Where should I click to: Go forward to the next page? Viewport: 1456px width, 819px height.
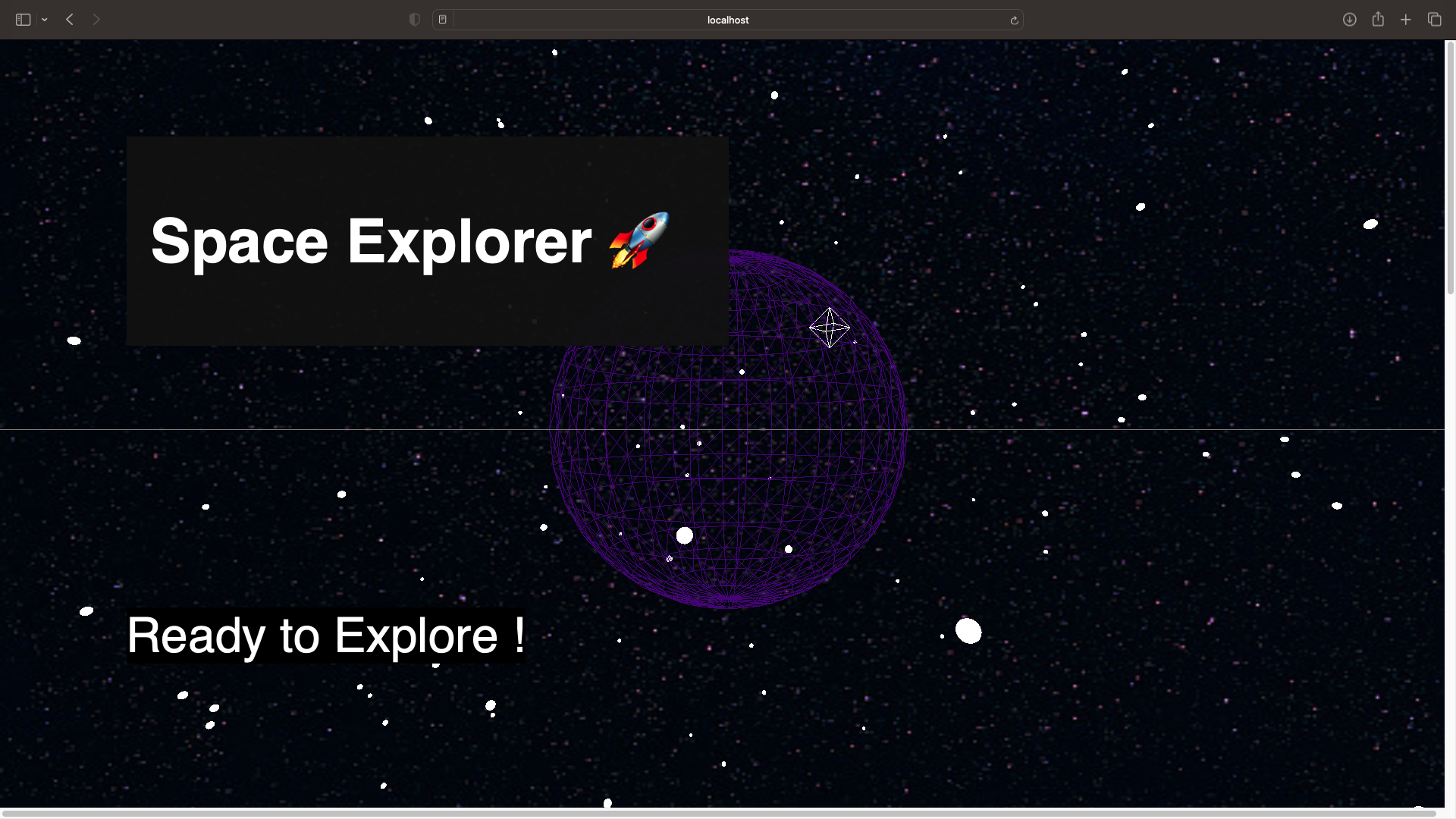tap(96, 20)
